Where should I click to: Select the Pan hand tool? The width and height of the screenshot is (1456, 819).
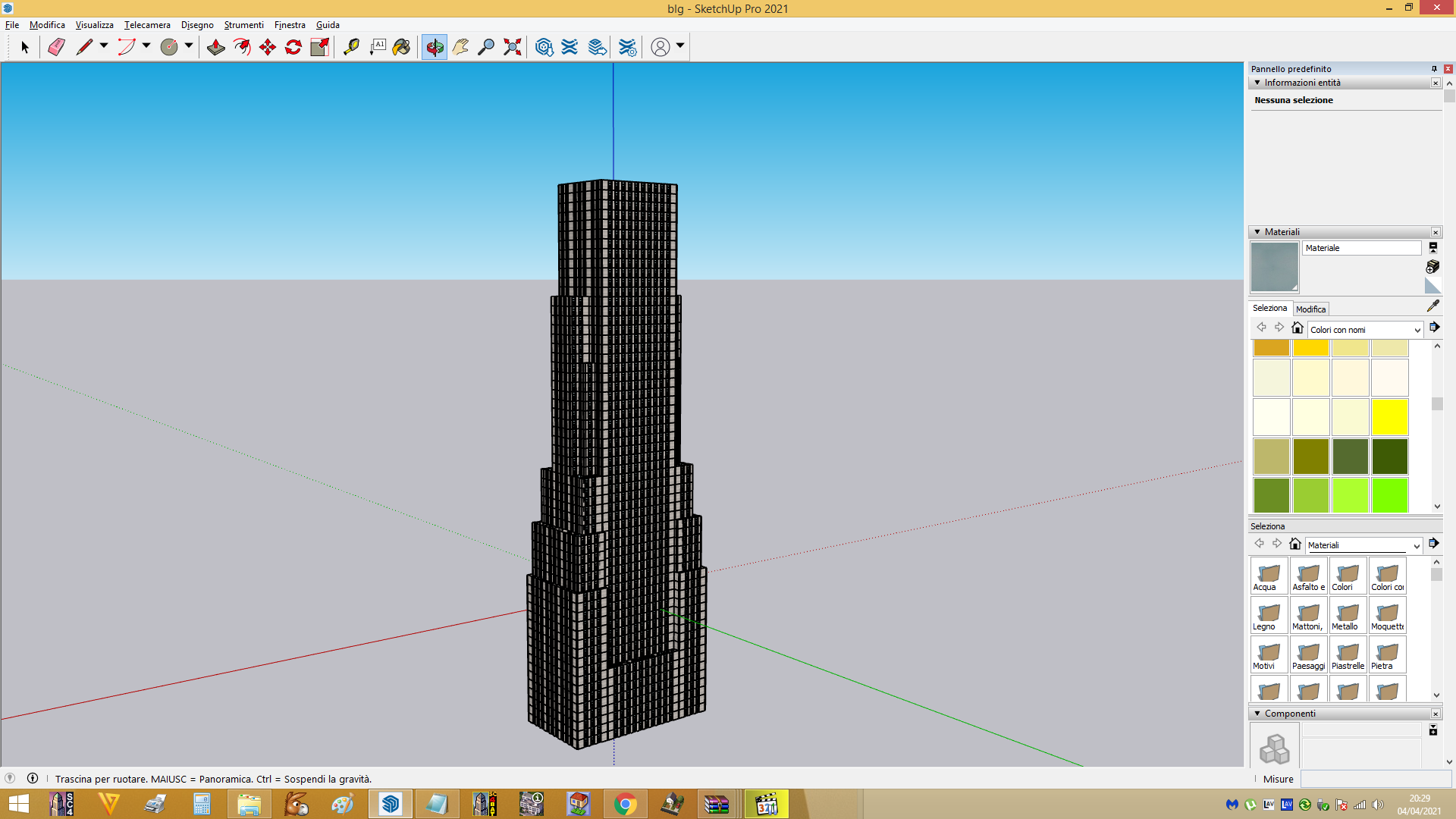460,47
